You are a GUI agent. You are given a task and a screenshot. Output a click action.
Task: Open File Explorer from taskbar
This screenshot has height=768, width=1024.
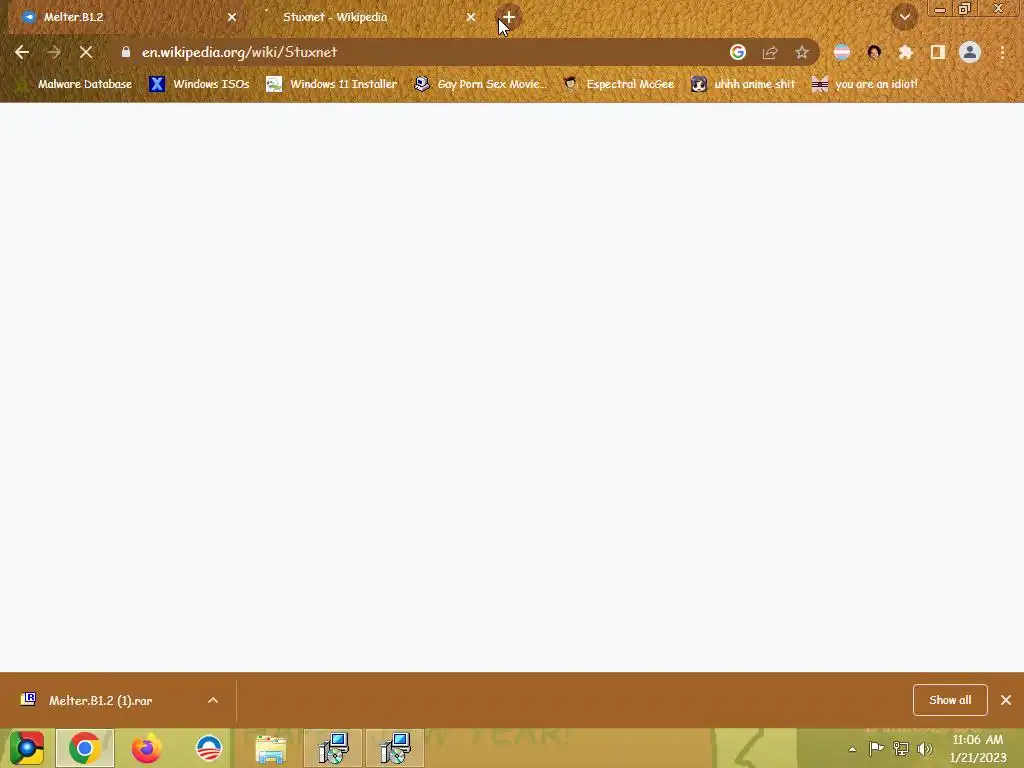pyautogui.click(x=270, y=748)
